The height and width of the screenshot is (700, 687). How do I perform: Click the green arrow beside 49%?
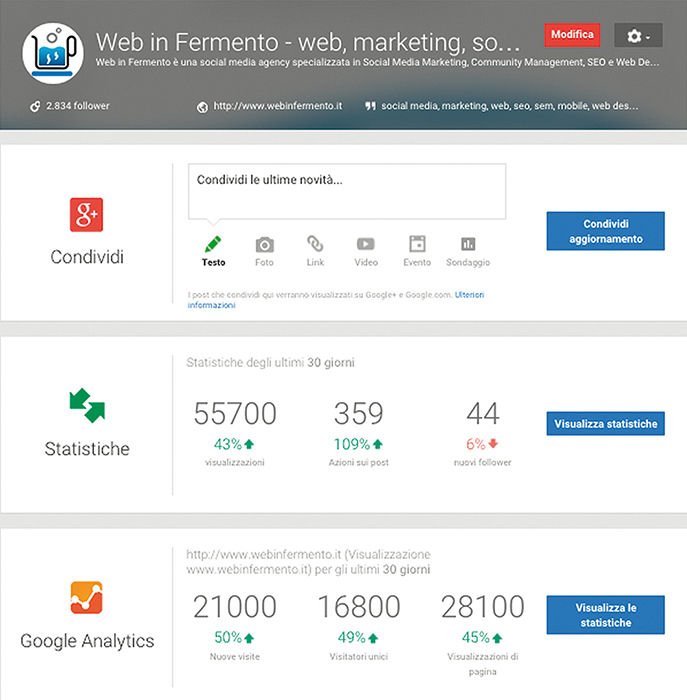tap(373, 638)
